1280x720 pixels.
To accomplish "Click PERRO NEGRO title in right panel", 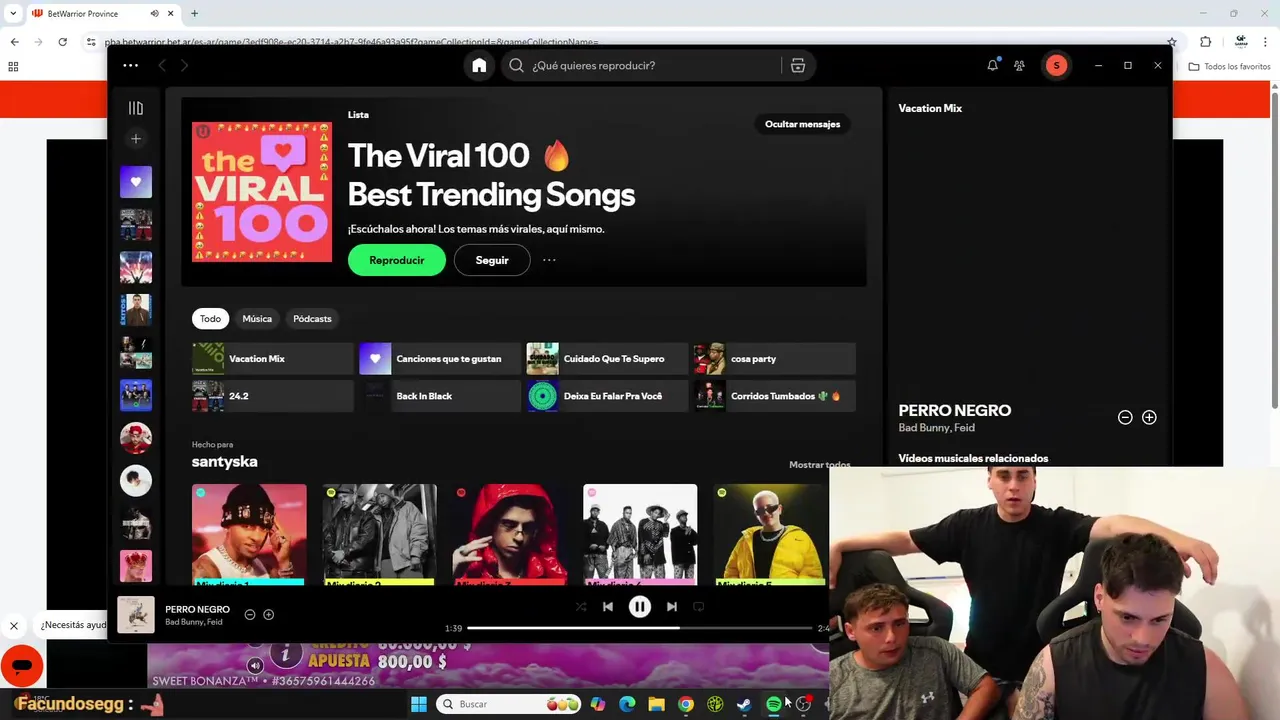I will pos(954,410).
